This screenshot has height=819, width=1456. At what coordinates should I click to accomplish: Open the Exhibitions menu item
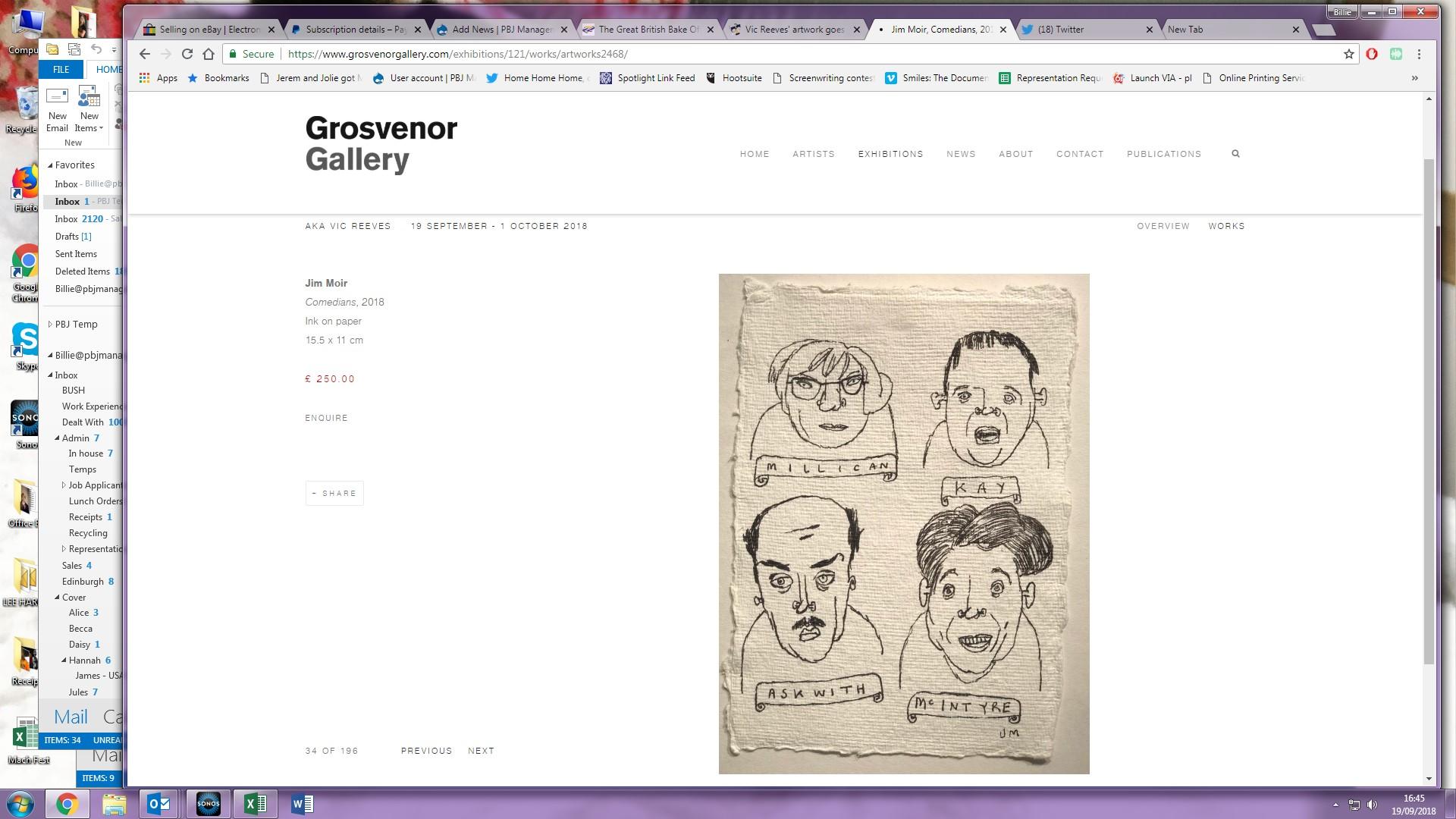pyautogui.click(x=890, y=154)
